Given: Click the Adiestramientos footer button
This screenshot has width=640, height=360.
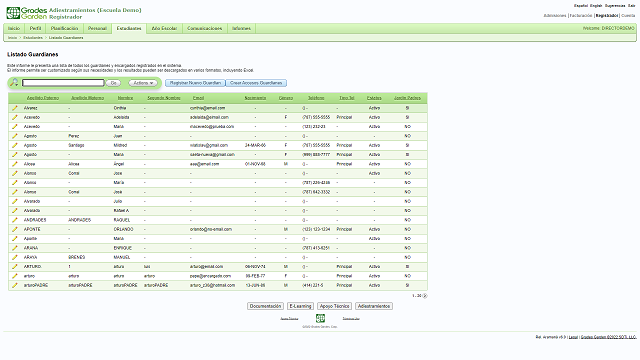Looking at the screenshot, I should (x=373, y=306).
